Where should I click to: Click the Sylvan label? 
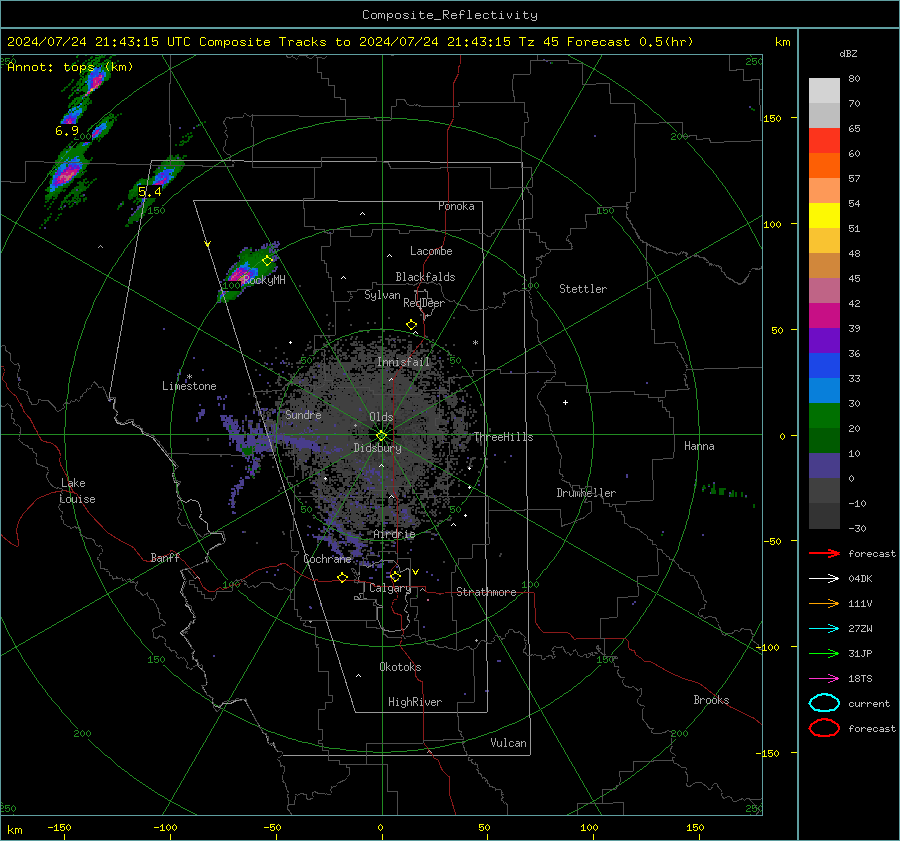pyautogui.click(x=382, y=295)
